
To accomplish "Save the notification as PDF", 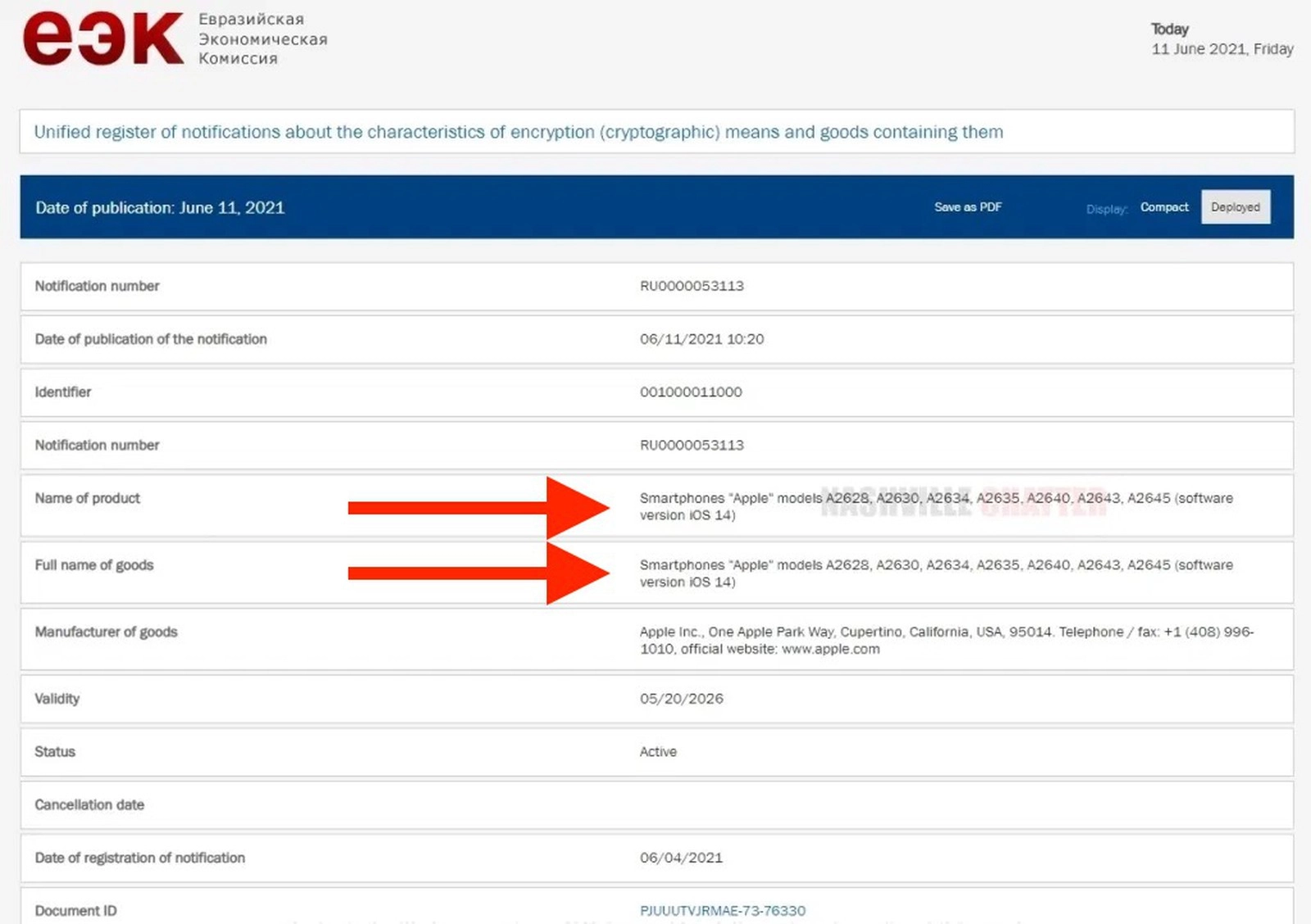I will point(968,207).
